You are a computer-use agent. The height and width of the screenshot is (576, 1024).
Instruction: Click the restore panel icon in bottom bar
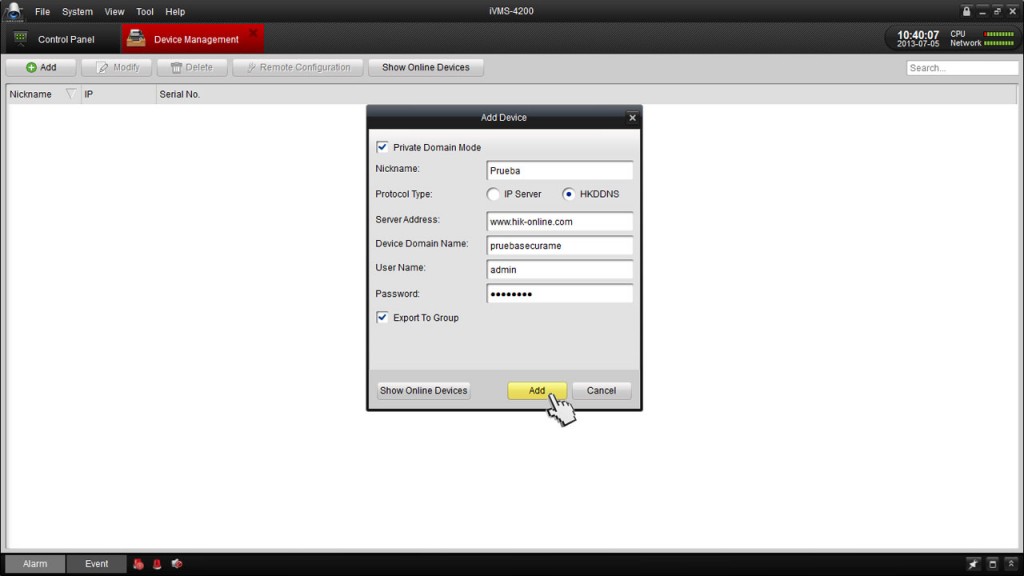click(x=992, y=564)
